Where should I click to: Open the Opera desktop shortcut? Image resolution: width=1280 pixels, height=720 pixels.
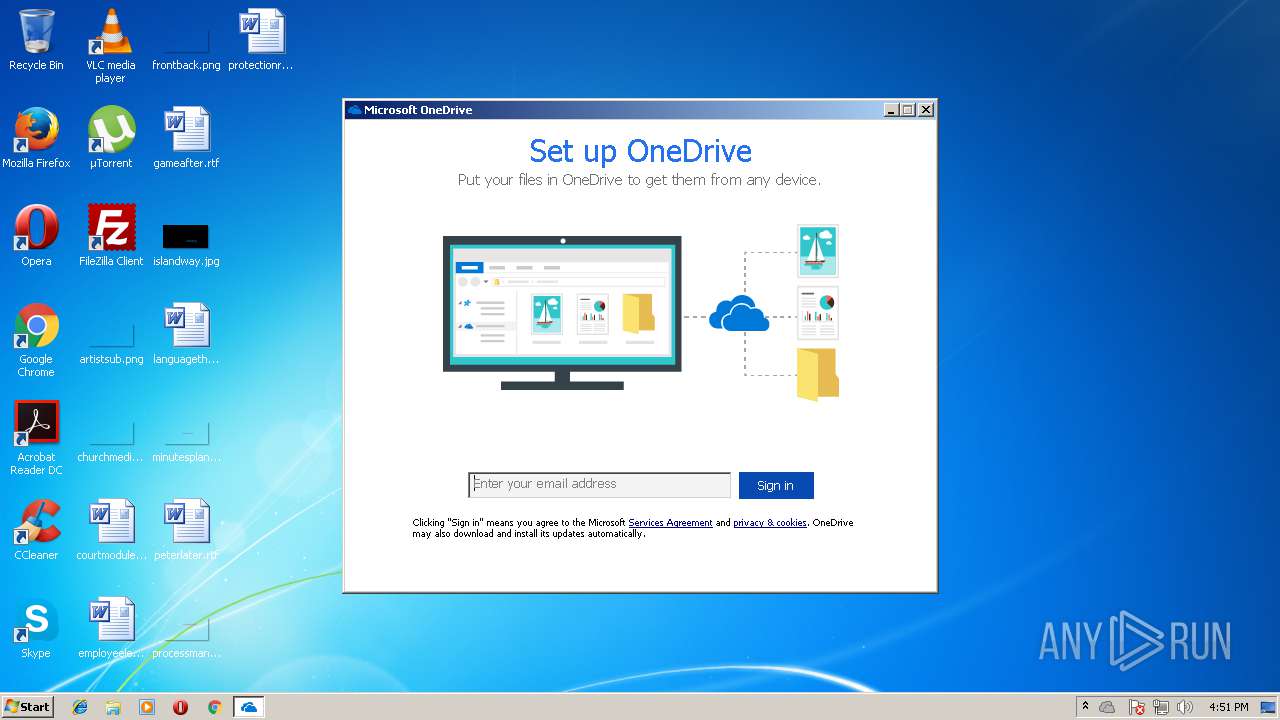[36, 236]
